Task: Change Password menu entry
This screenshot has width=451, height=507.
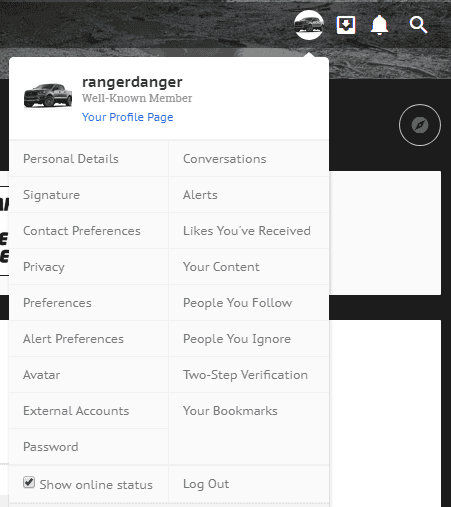Action: tap(89, 447)
